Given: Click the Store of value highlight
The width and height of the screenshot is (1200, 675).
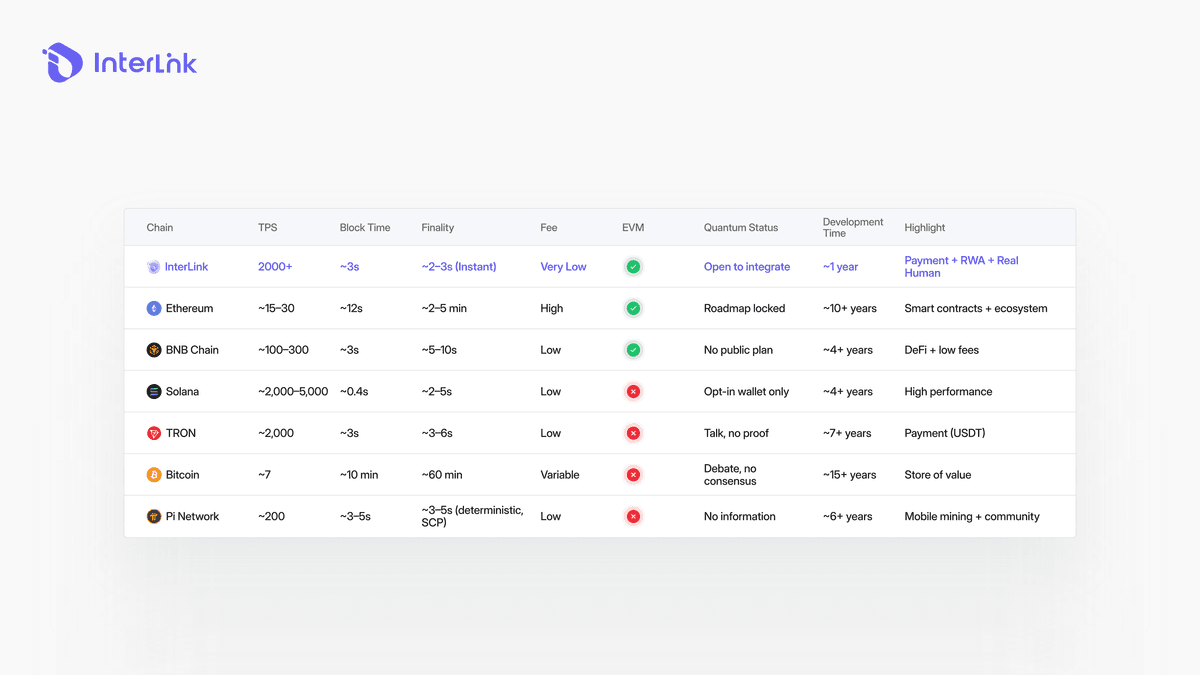Looking at the screenshot, I should point(938,475).
